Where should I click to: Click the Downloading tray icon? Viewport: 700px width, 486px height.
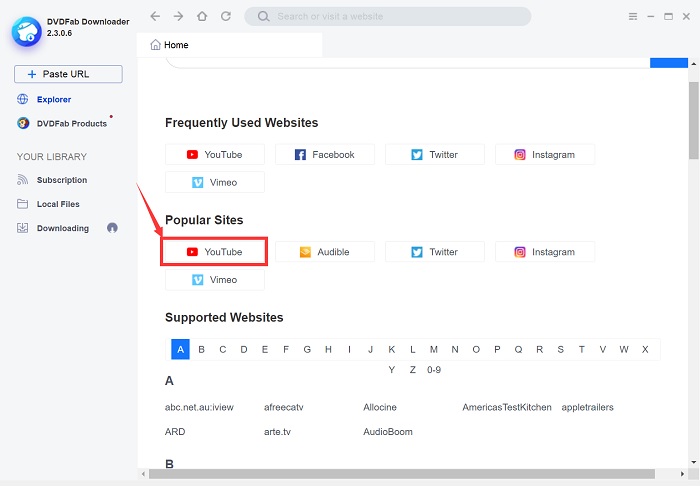[22, 228]
